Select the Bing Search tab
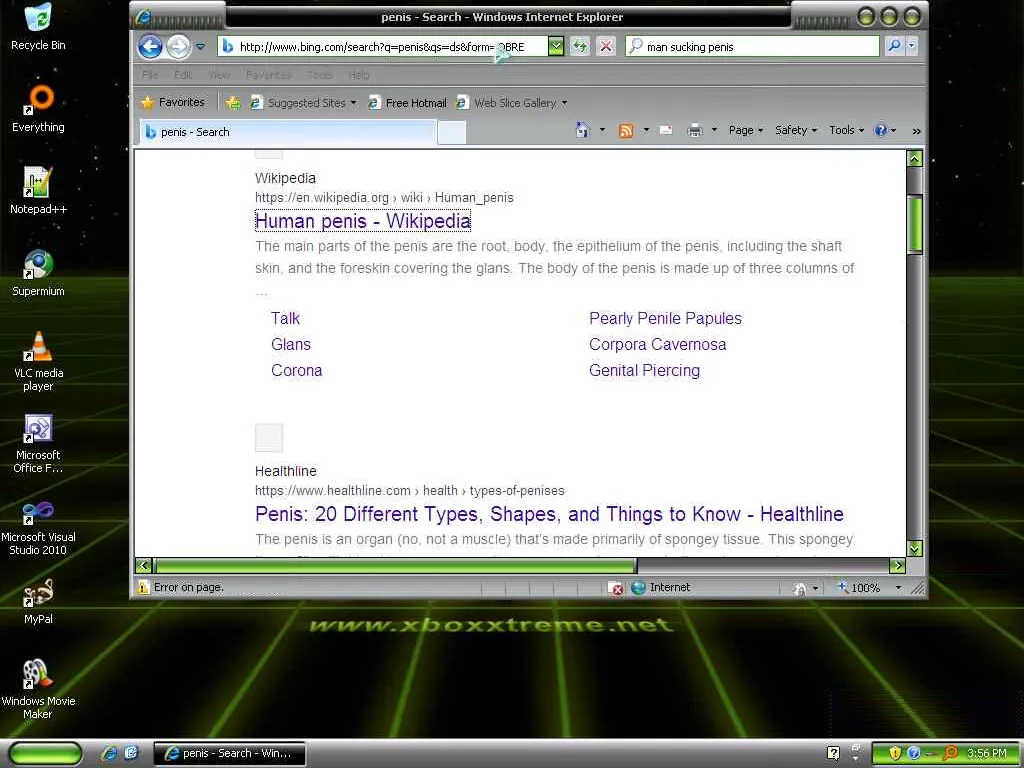Screen dimensions: 1024x768 click(x=287, y=132)
